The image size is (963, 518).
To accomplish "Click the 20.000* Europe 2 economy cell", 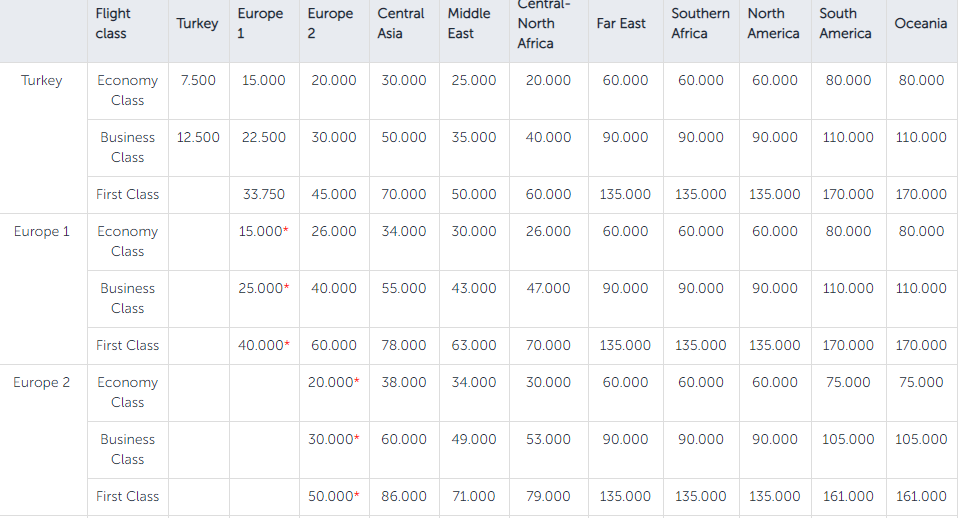I will [333, 383].
